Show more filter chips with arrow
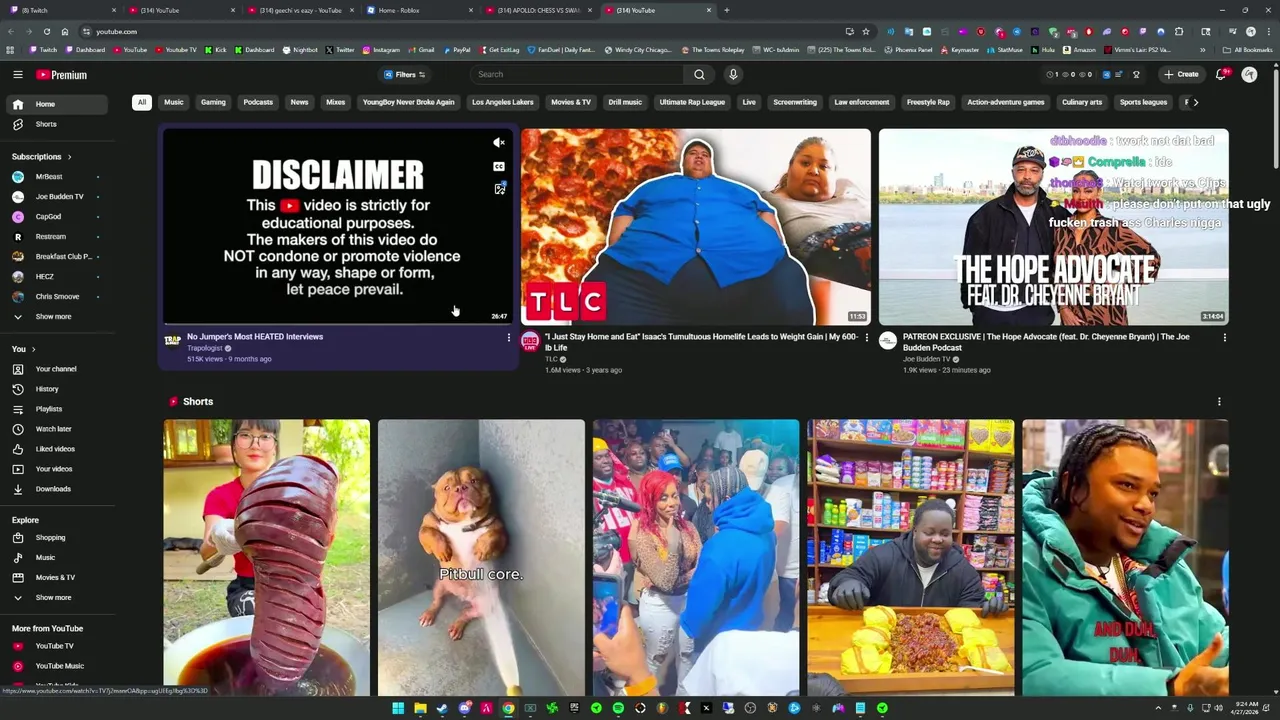This screenshot has width=1280, height=720. [1195, 102]
